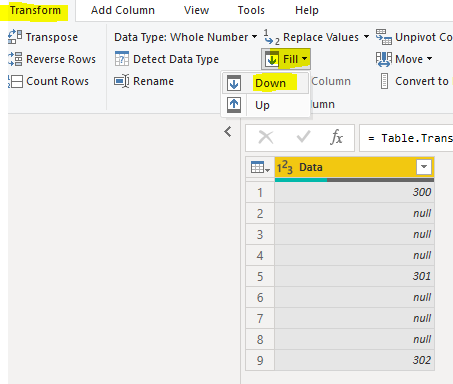Click the Unpivot Columns icon
Image resolution: width=453 pixels, height=384 pixels.
(x=384, y=37)
